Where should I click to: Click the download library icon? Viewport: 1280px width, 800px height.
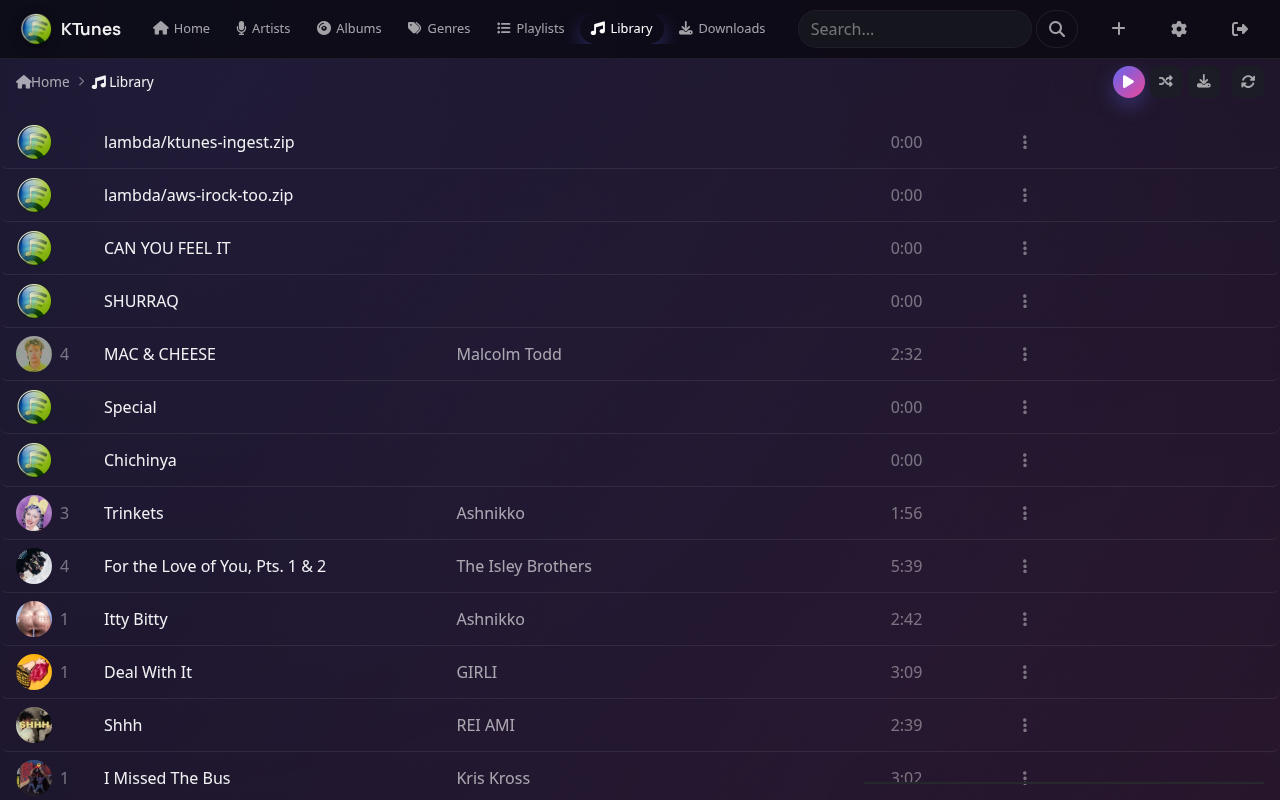click(x=1204, y=82)
